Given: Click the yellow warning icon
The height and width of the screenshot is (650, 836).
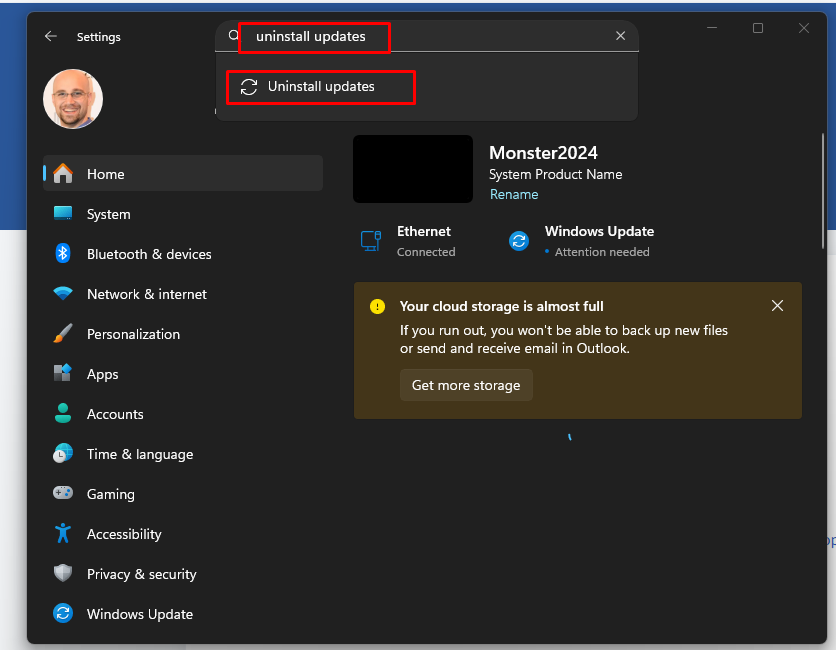Looking at the screenshot, I should coord(377,307).
